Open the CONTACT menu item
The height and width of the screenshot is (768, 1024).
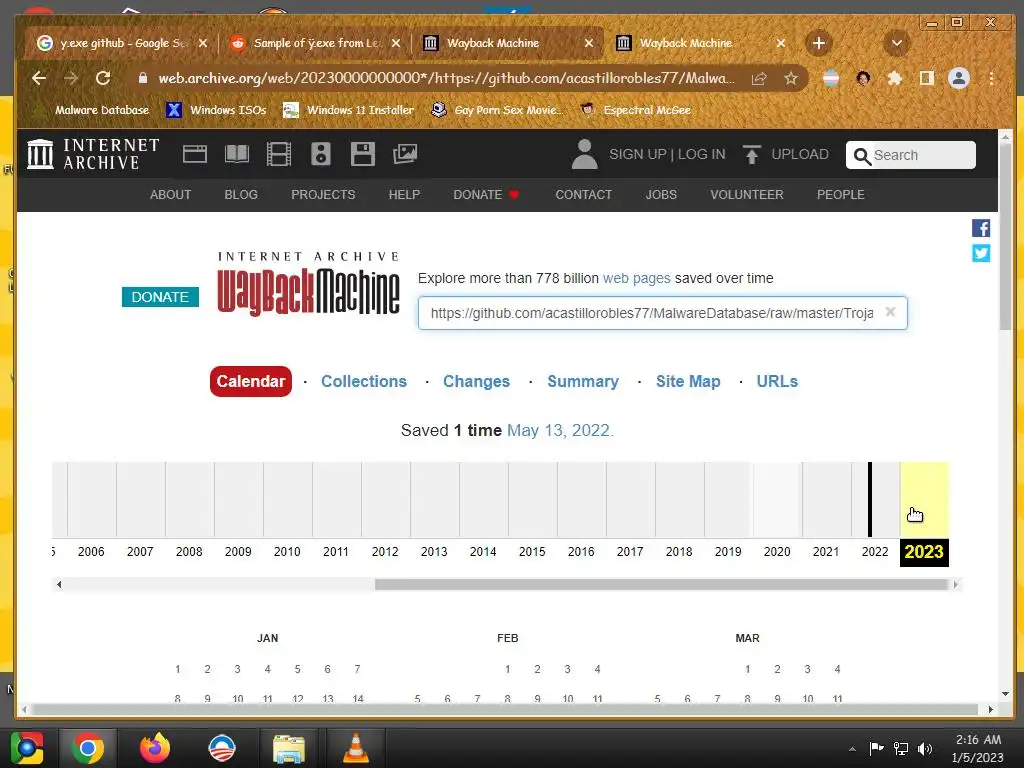[x=584, y=195]
